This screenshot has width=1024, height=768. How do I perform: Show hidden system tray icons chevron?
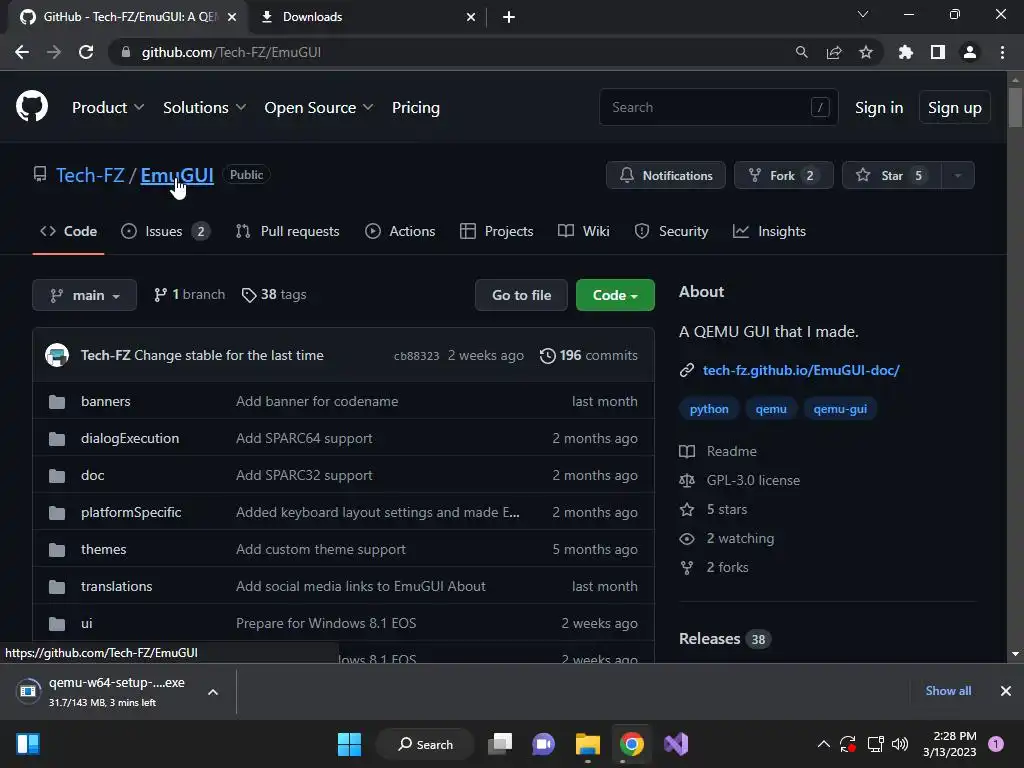tap(824, 744)
